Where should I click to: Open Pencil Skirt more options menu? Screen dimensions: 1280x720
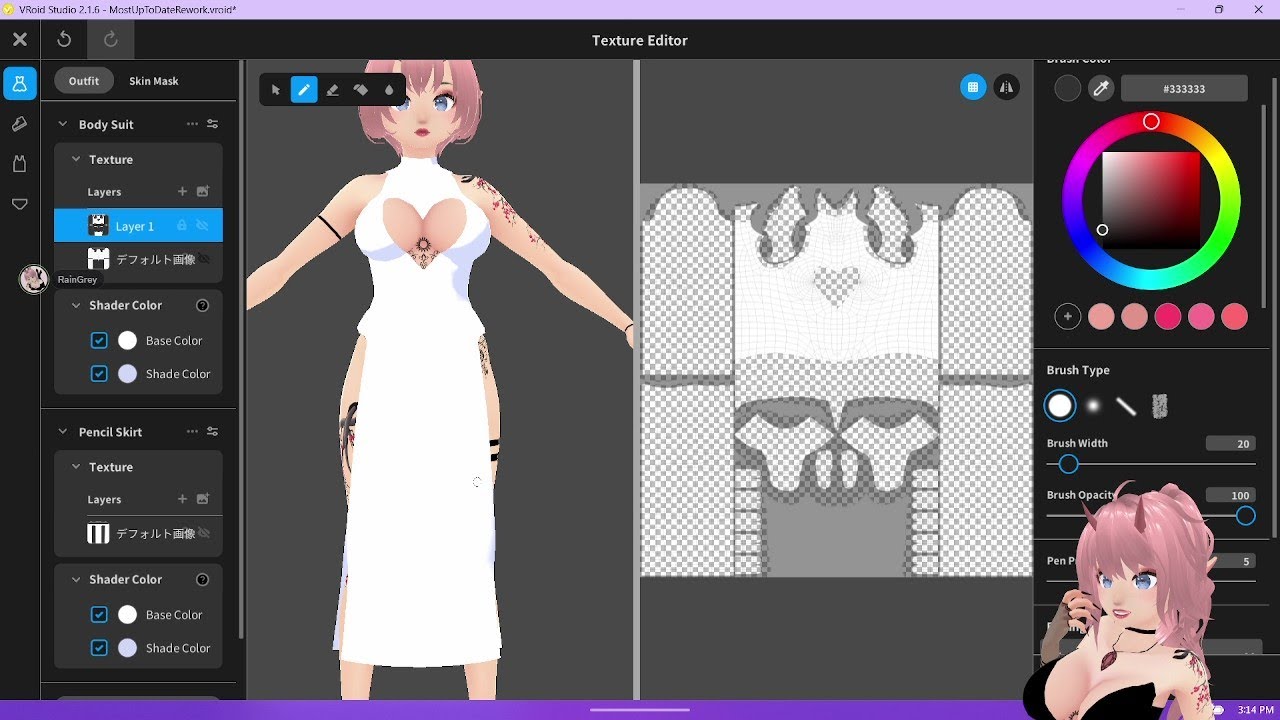(192, 432)
